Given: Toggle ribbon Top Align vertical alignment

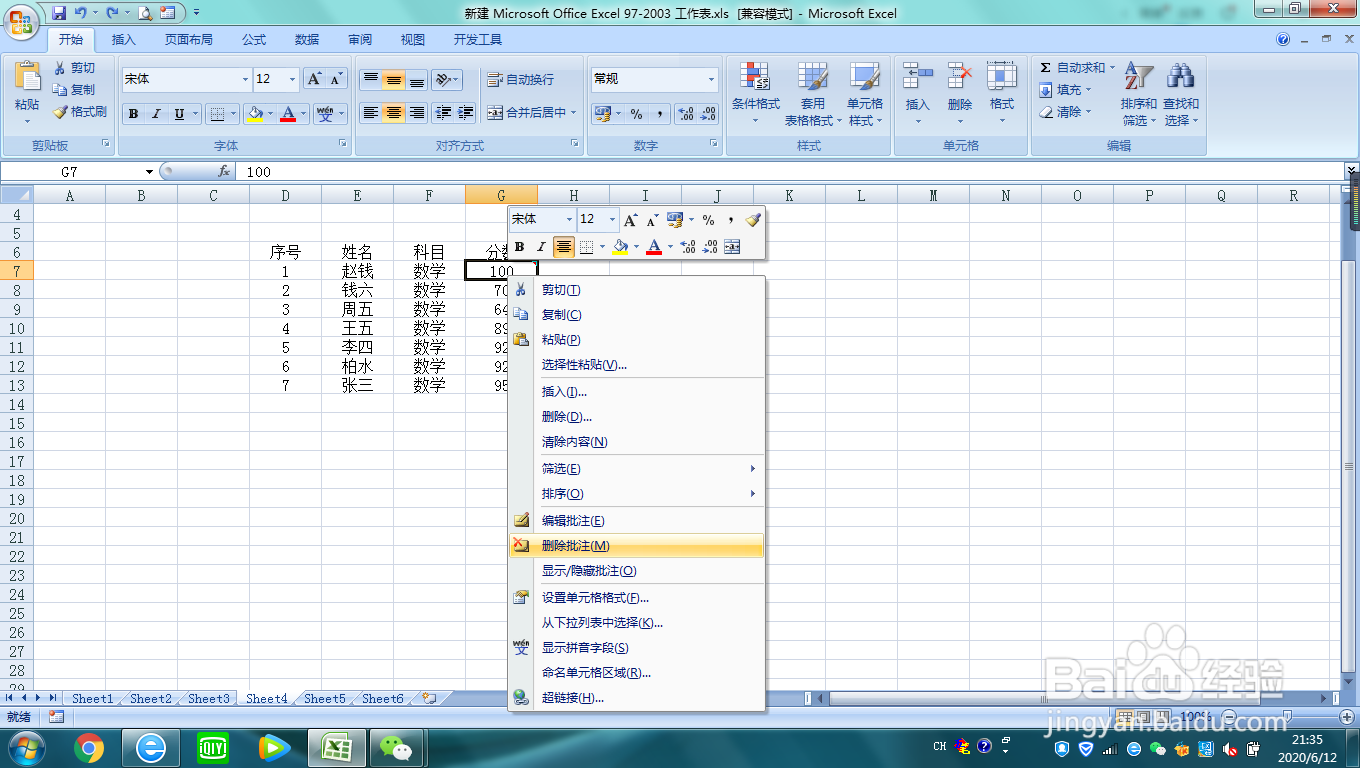Looking at the screenshot, I should (371, 79).
